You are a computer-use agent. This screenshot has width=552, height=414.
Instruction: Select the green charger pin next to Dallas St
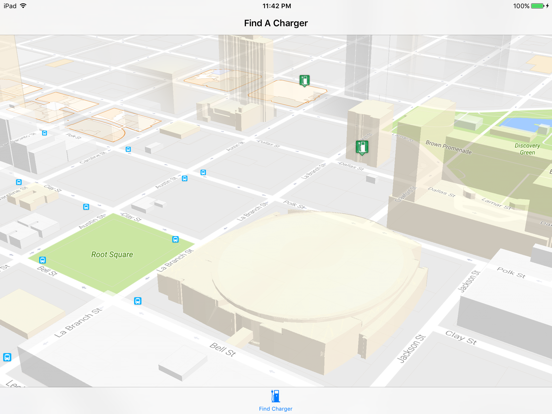click(362, 148)
